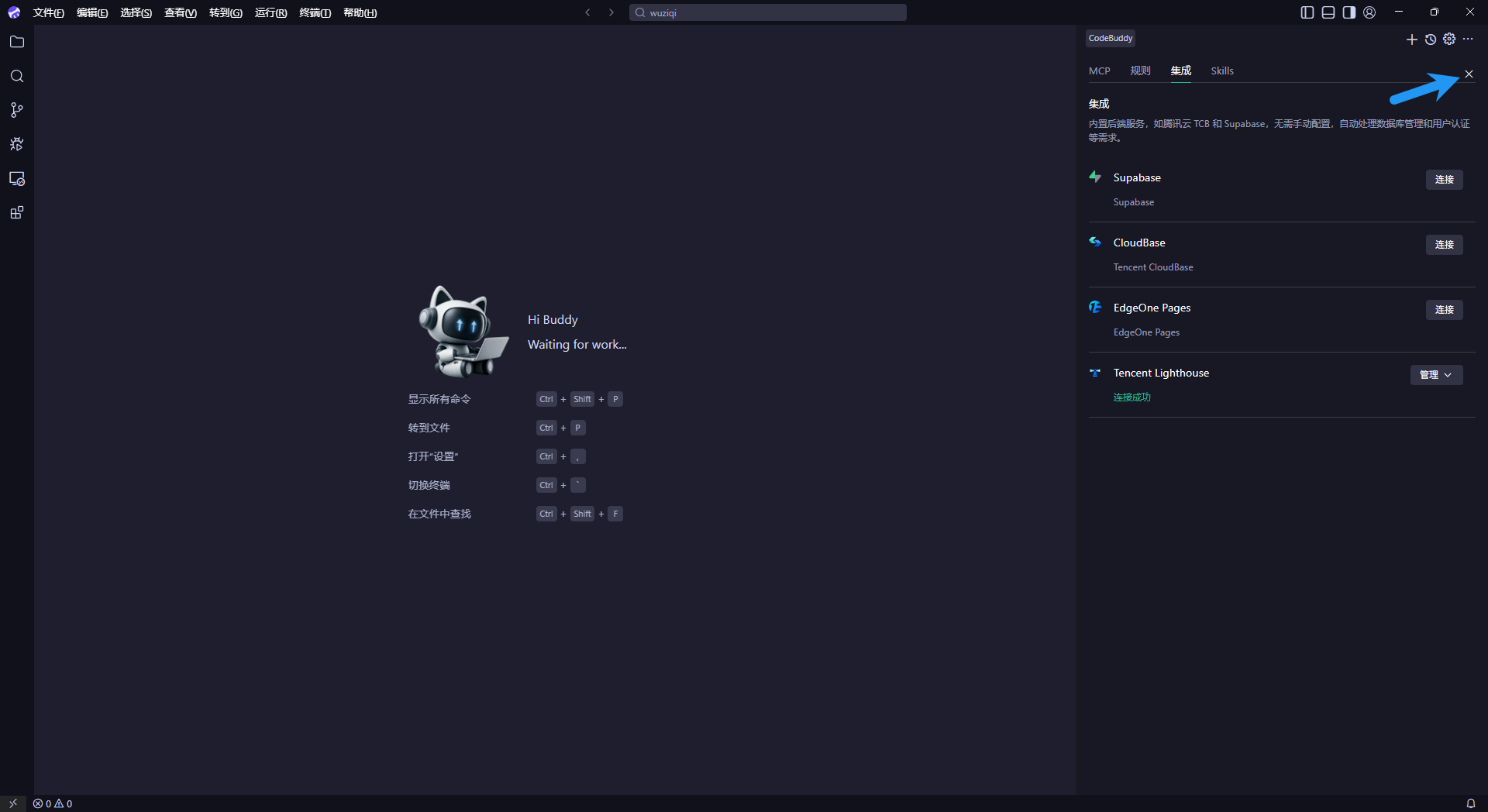Screen dimensions: 1488x812
Task: Toggle the bottom panel layout icon
Action: coord(1328,12)
